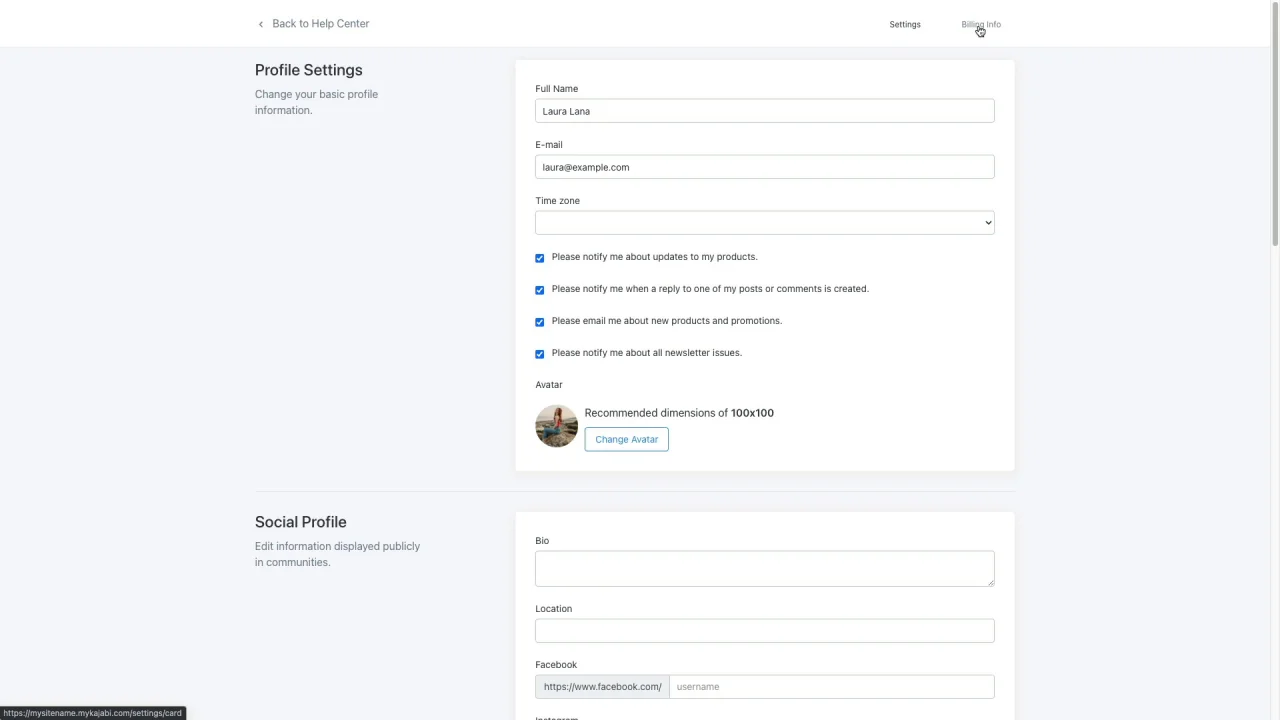Select the Location input field
The image size is (1280, 720).
(764, 630)
